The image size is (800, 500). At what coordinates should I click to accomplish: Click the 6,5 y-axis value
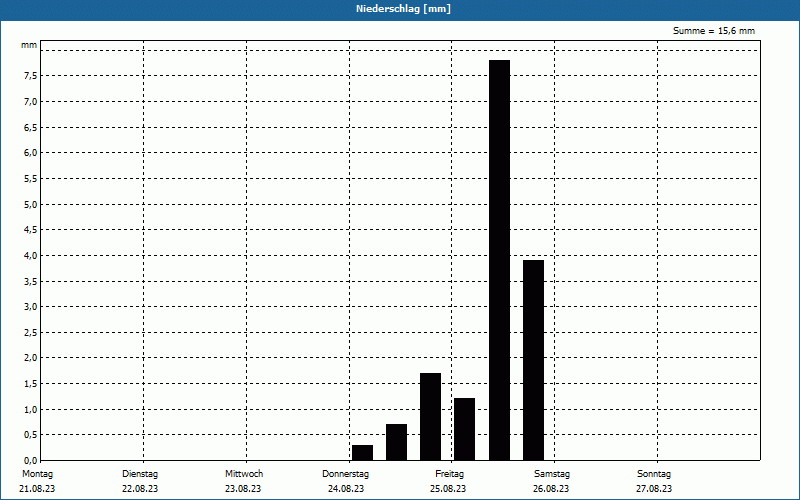(31, 127)
